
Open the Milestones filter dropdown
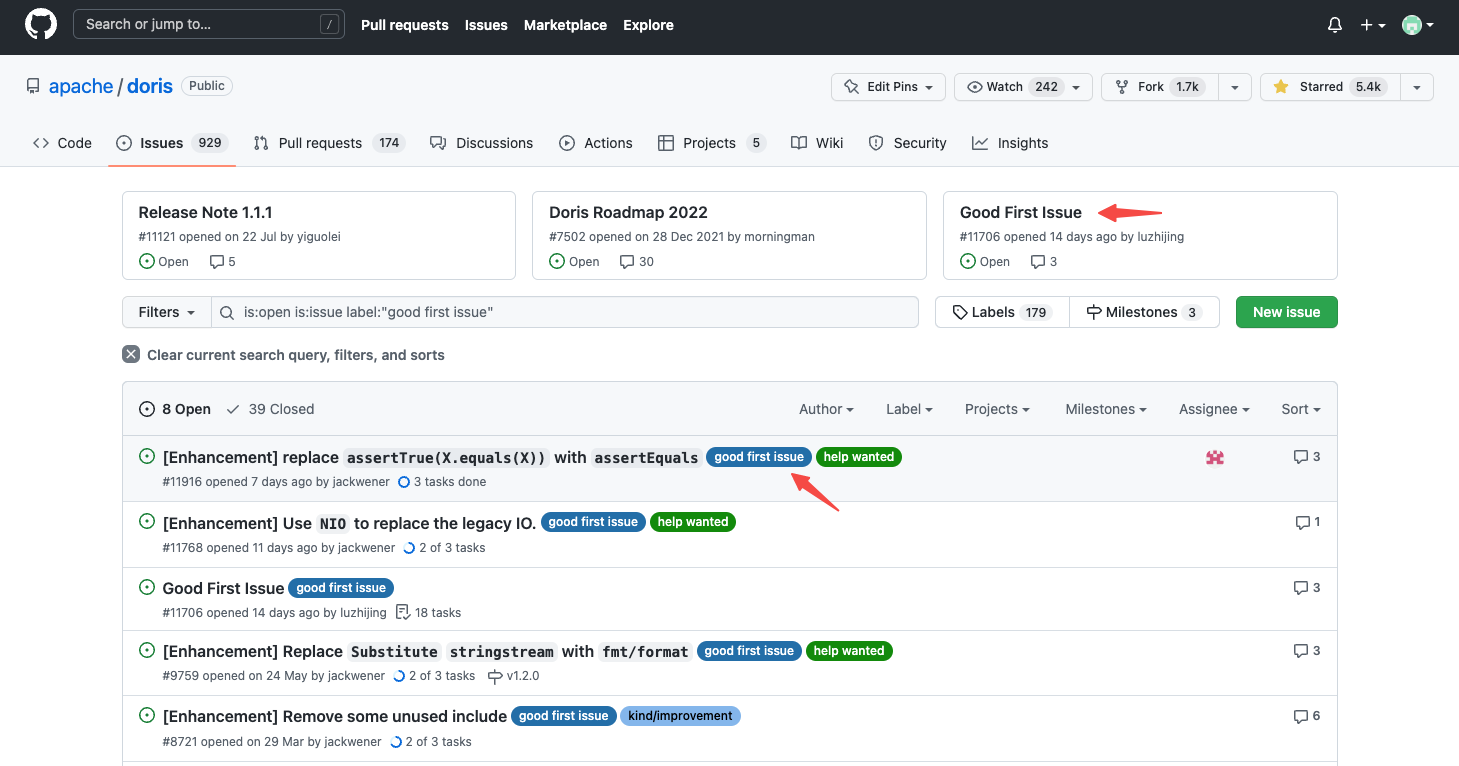click(1105, 409)
